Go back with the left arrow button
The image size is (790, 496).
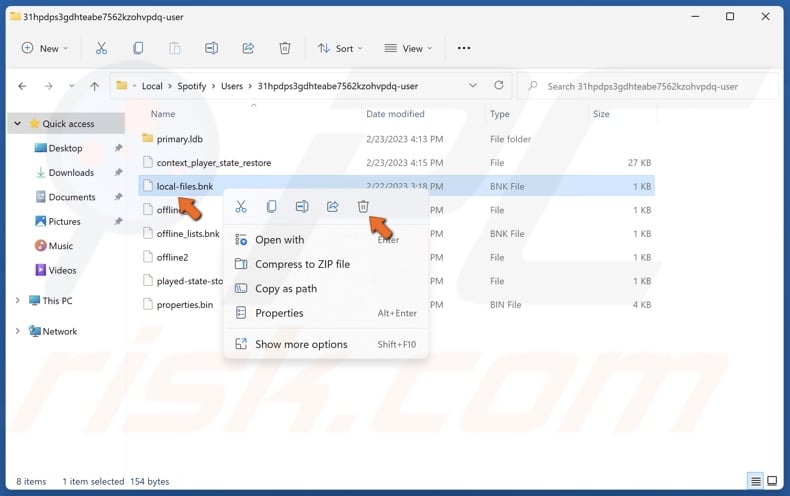coord(22,86)
